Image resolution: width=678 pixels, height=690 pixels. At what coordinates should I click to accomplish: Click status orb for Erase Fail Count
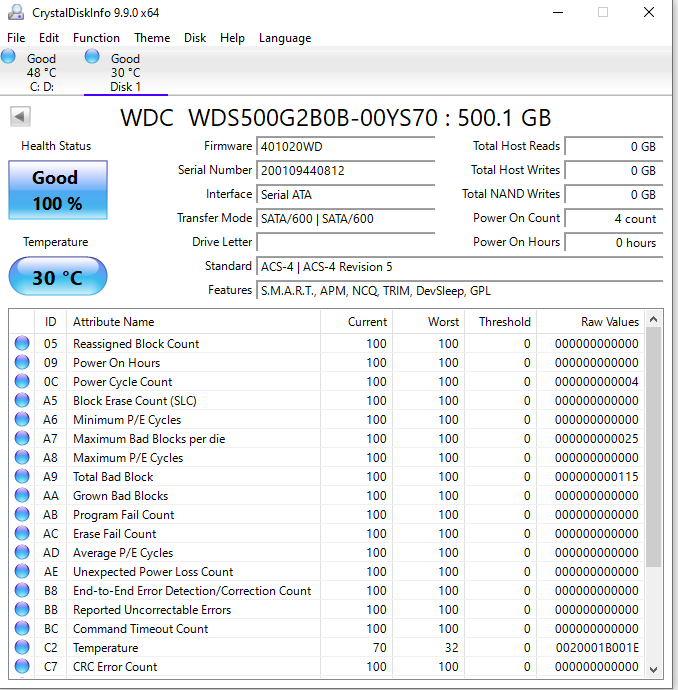22,533
